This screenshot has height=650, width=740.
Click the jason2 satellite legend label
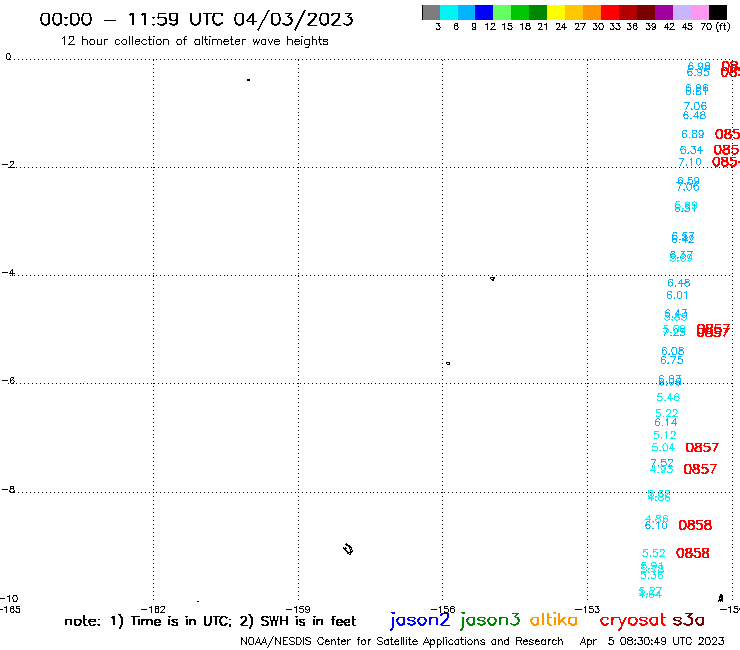[x=420, y=620]
